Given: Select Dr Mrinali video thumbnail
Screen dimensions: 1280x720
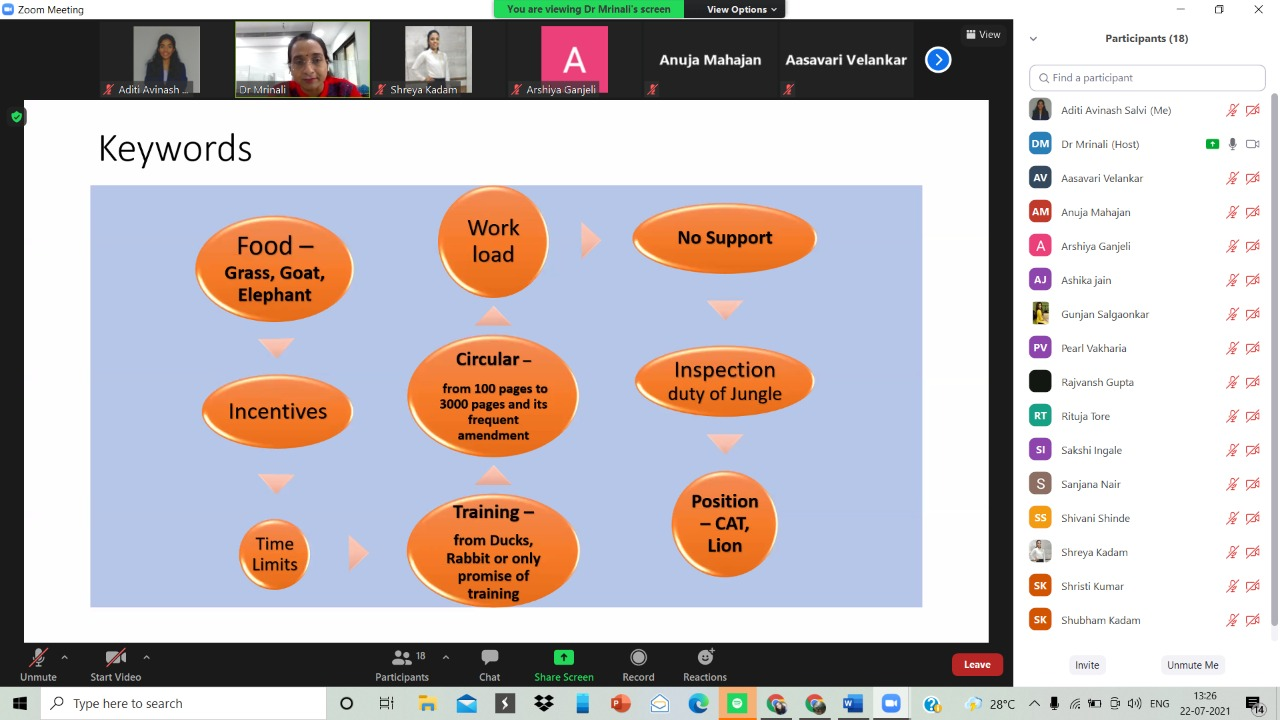Looking at the screenshot, I should coord(302,60).
